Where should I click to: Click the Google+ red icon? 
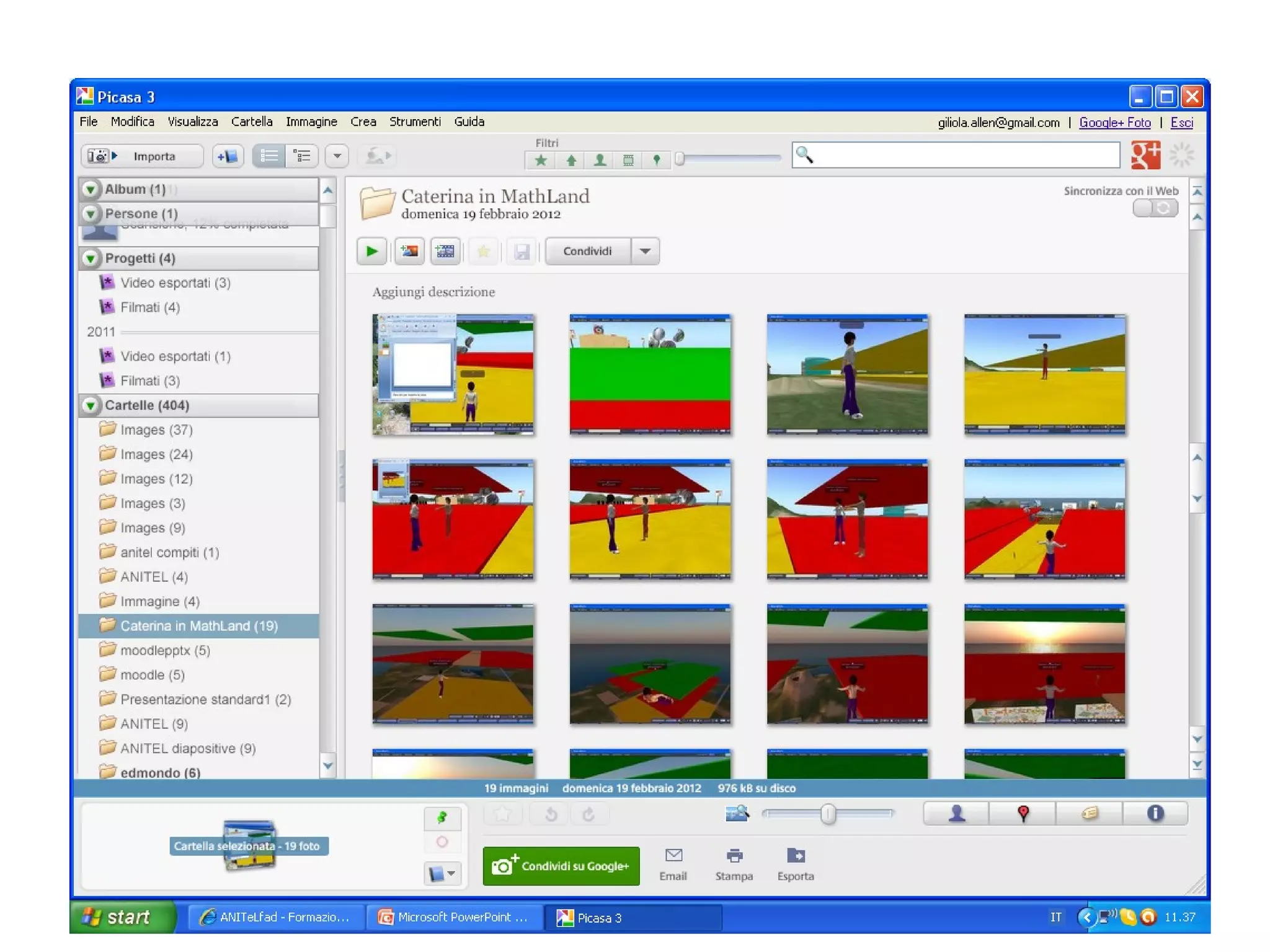pyautogui.click(x=1145, y=155)
